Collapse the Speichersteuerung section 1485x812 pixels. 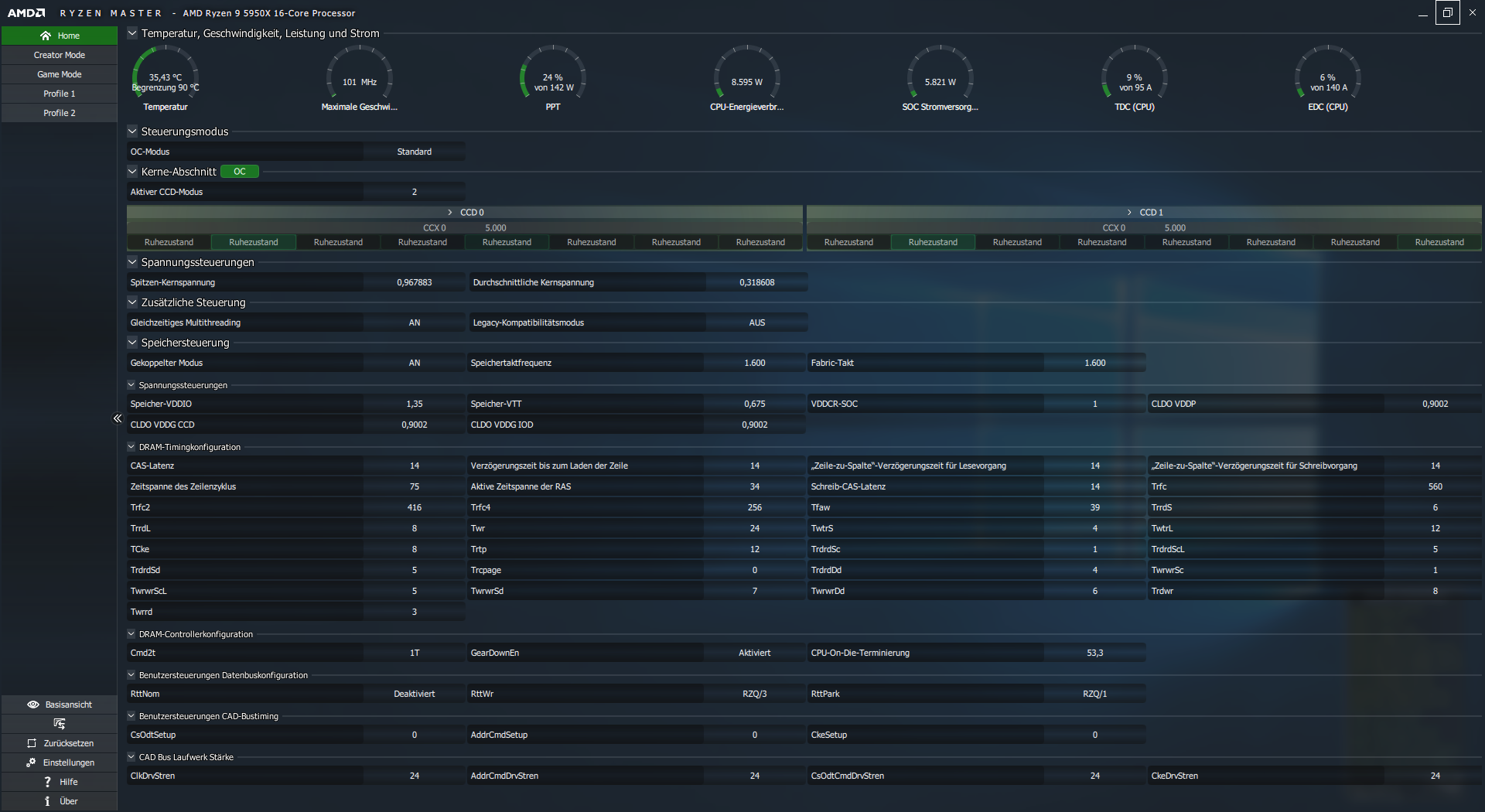[132, 343]
